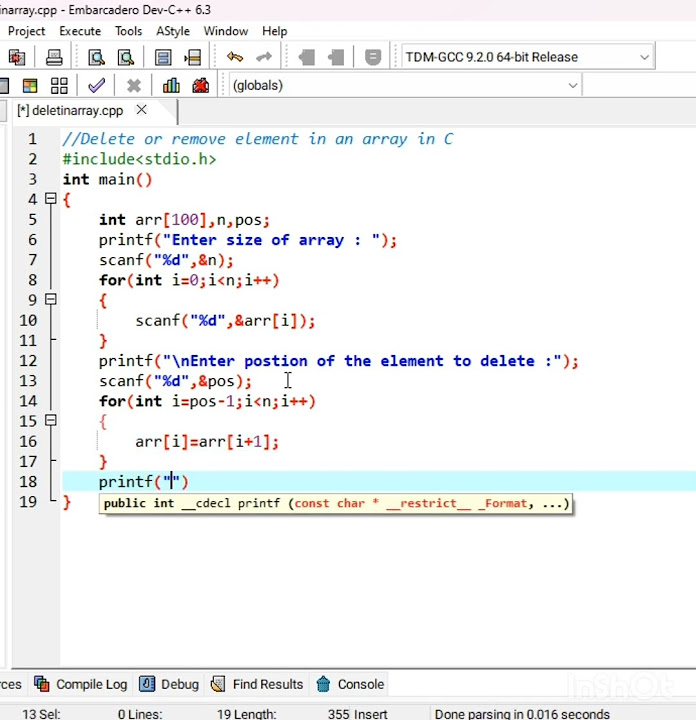Click the 'Done parsing in 0.016 seconds' status
The height and width of the screenshot is (720, 696).
click(522, 714)
